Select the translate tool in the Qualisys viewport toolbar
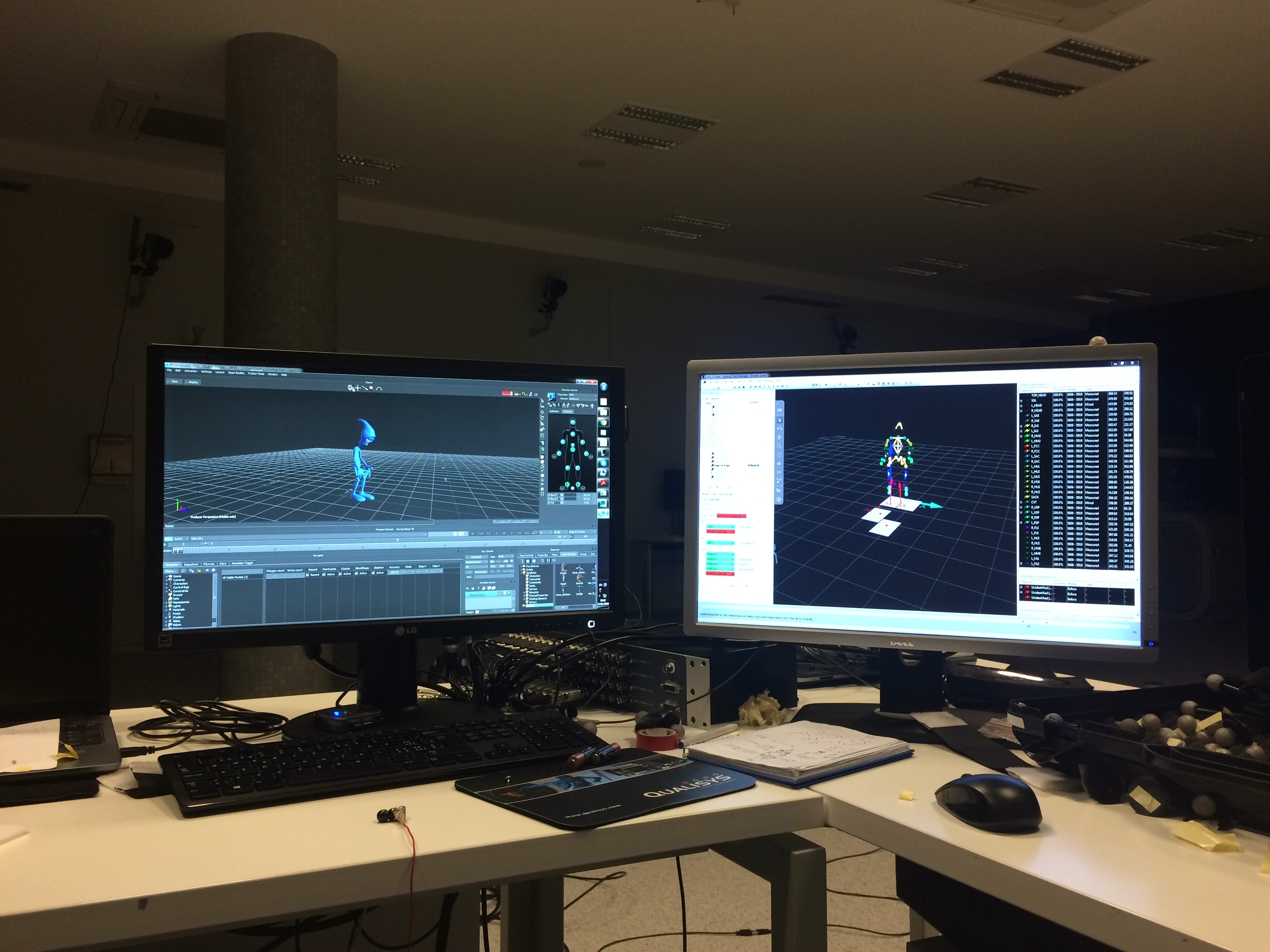Image resolution: width=1270 pixels, height=952 pixels. click(780, 438)
